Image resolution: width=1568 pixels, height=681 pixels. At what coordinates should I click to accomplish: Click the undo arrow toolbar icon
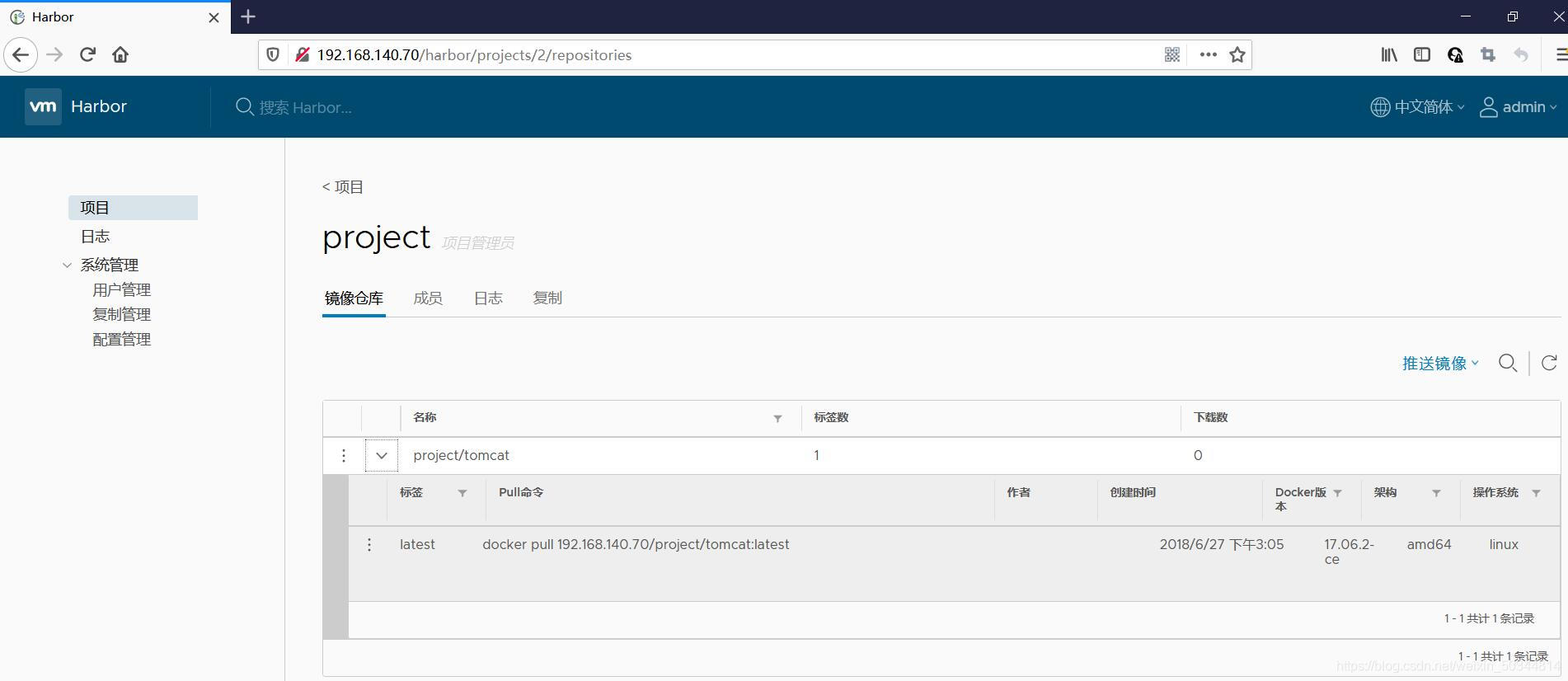(1521, 55)
